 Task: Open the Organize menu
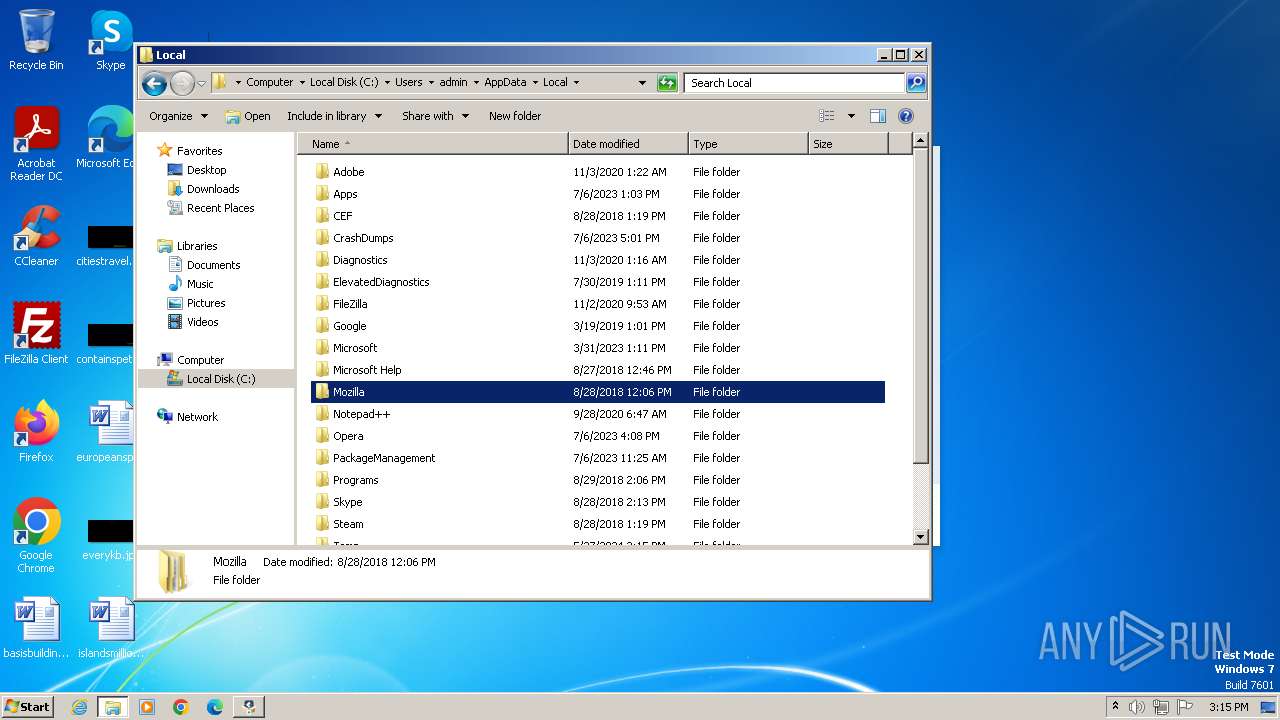coord(178,116)
